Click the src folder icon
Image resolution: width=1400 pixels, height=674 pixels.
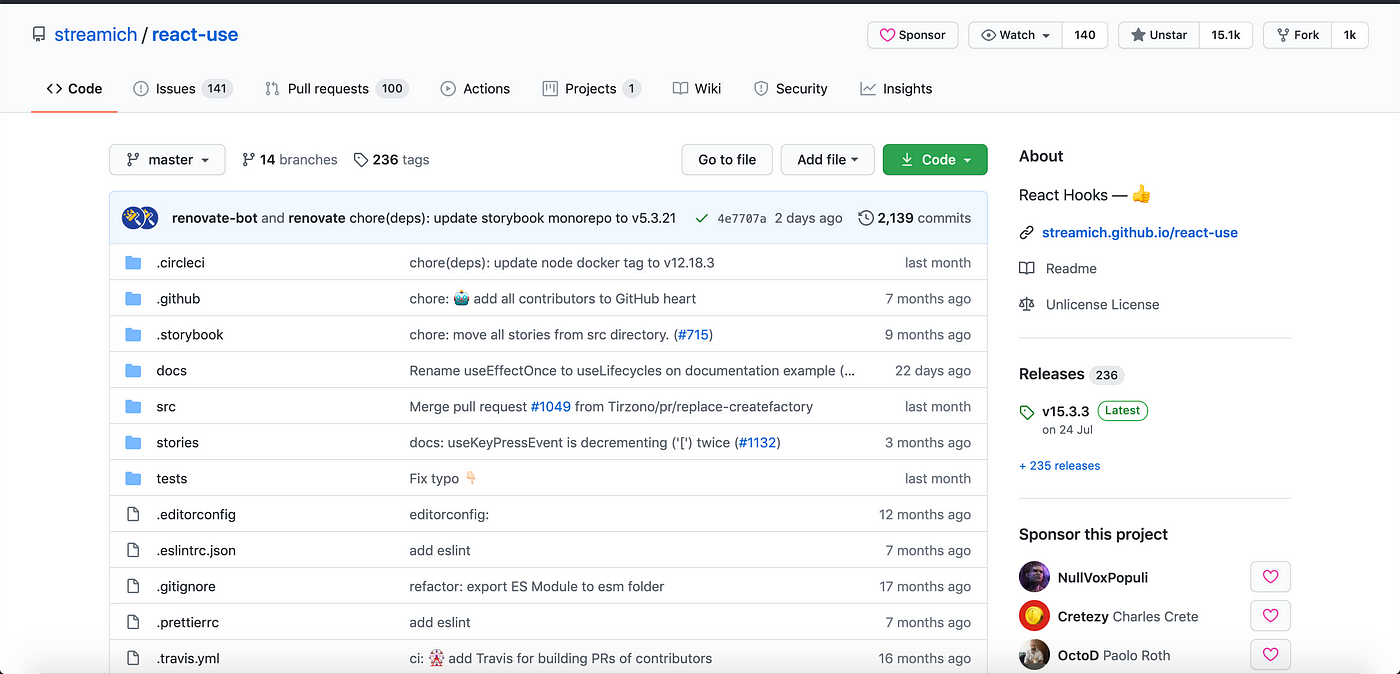133,407
